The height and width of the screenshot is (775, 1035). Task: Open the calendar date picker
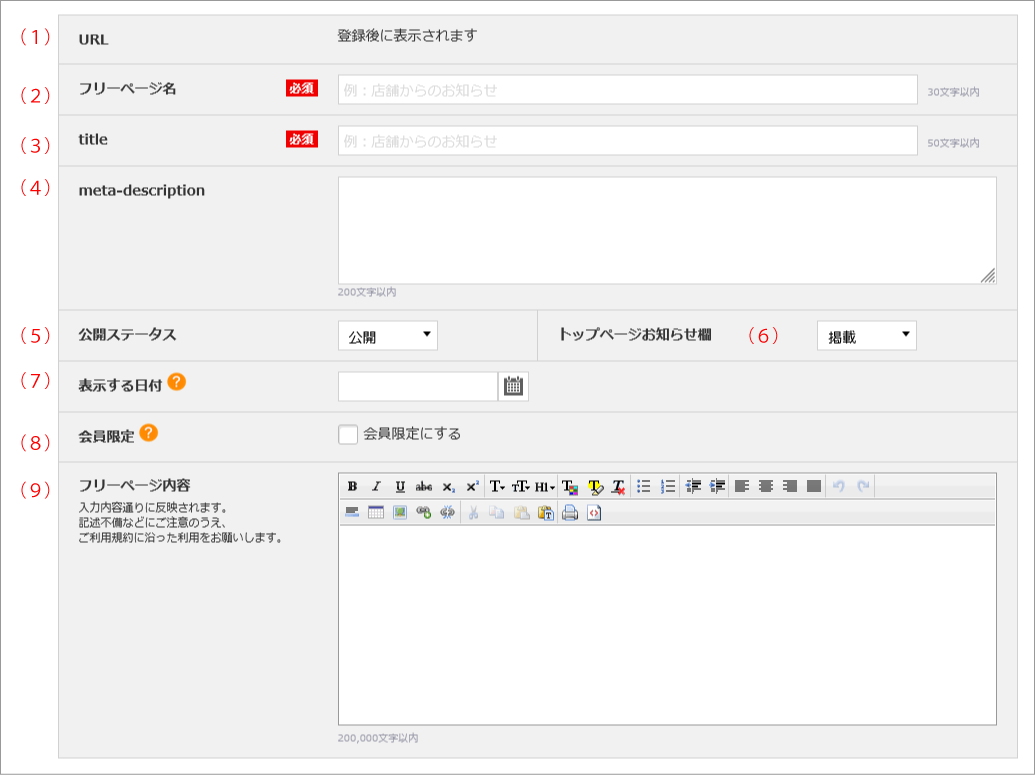coord(513,386)
